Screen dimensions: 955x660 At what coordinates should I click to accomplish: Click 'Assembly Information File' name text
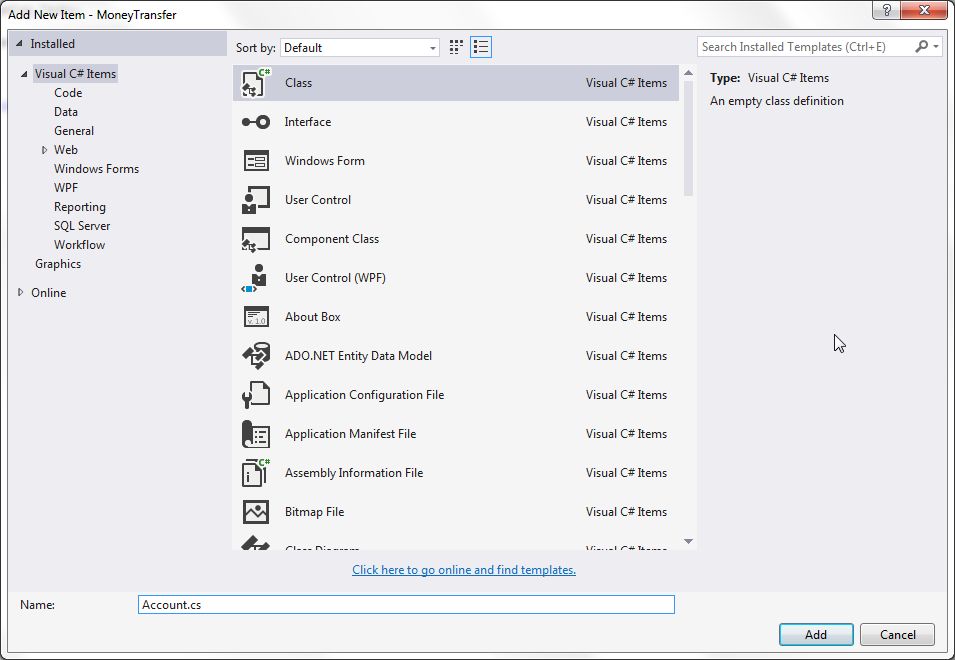(354, 472)
